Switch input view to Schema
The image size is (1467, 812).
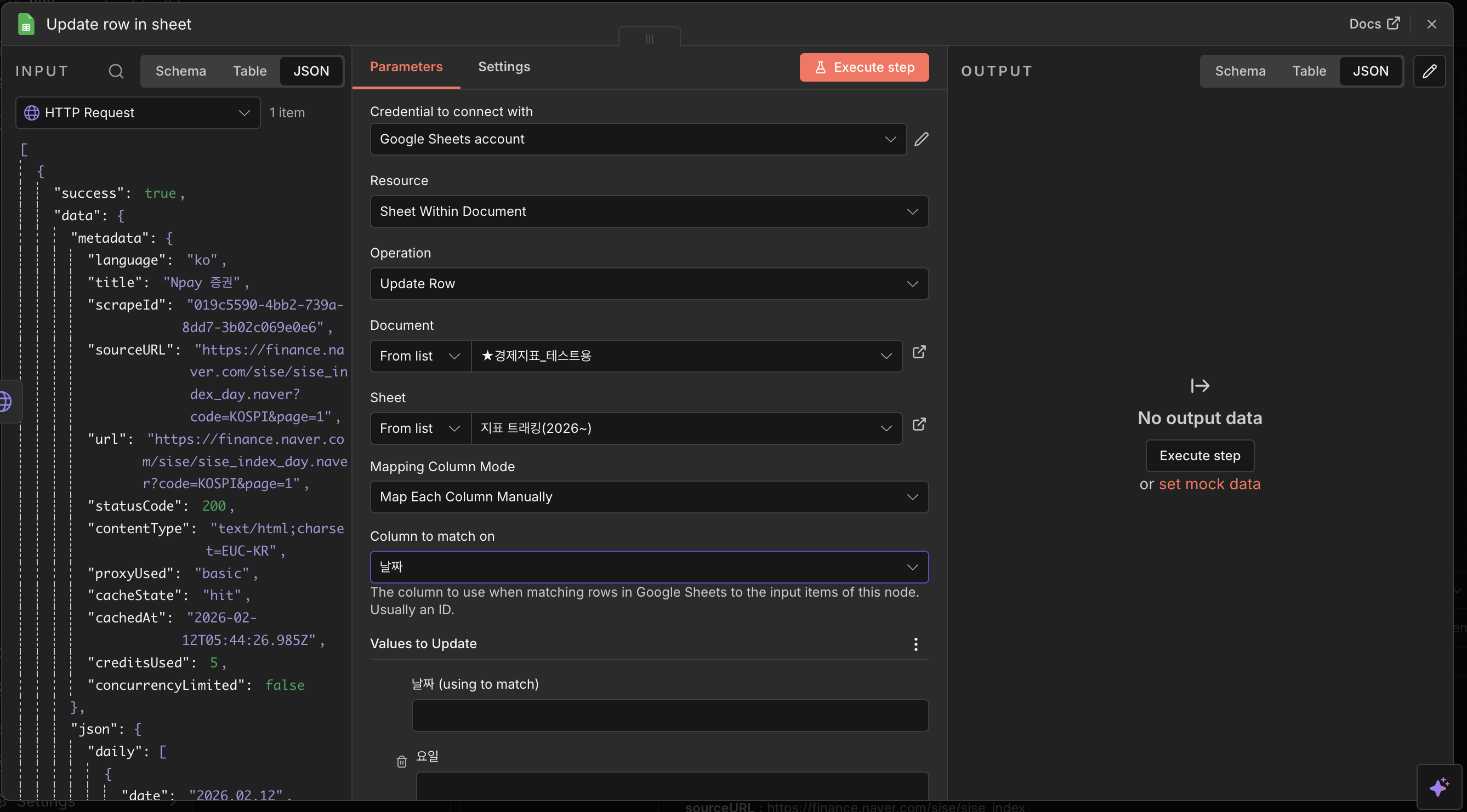click(x=180, y=71)
